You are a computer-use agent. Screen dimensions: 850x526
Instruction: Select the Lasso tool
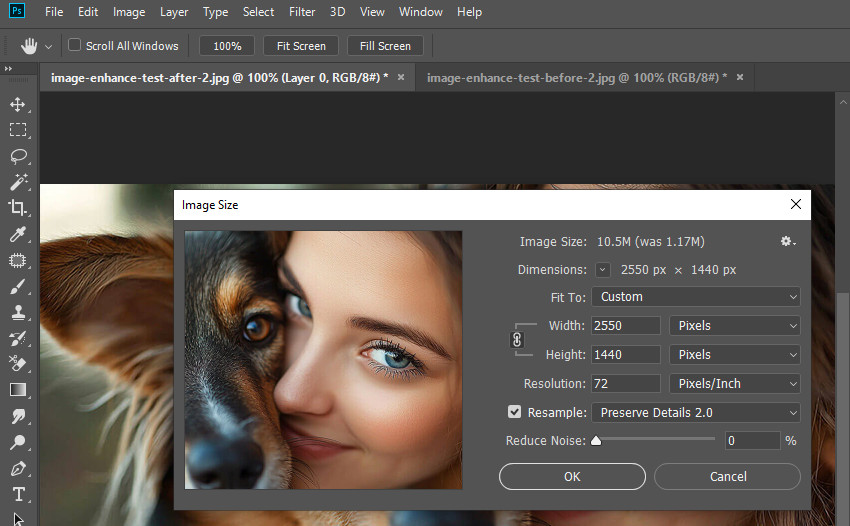[18, 156]
